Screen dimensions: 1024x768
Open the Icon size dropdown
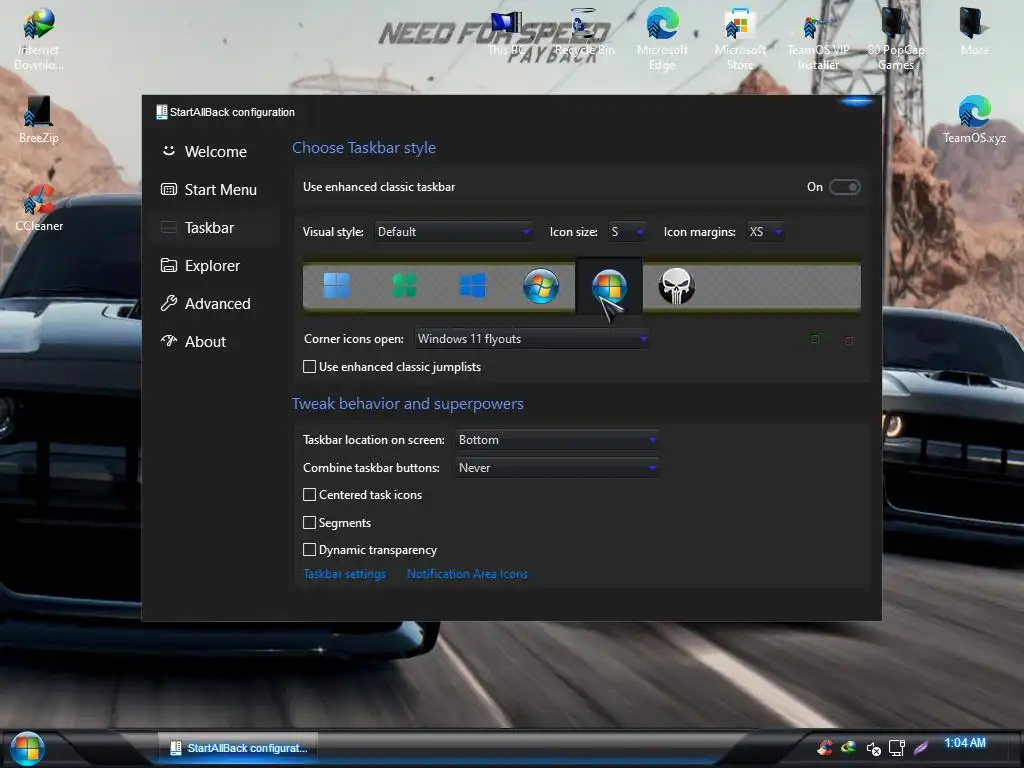pyautogui.click(x=627, y=232)
